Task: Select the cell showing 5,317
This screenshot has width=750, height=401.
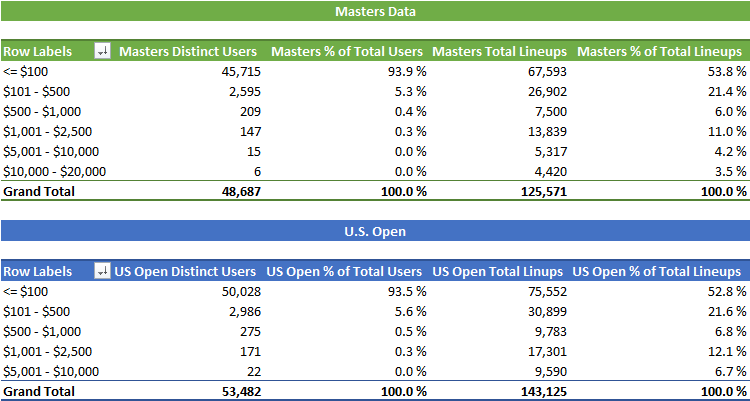Action: click(551, 152)
